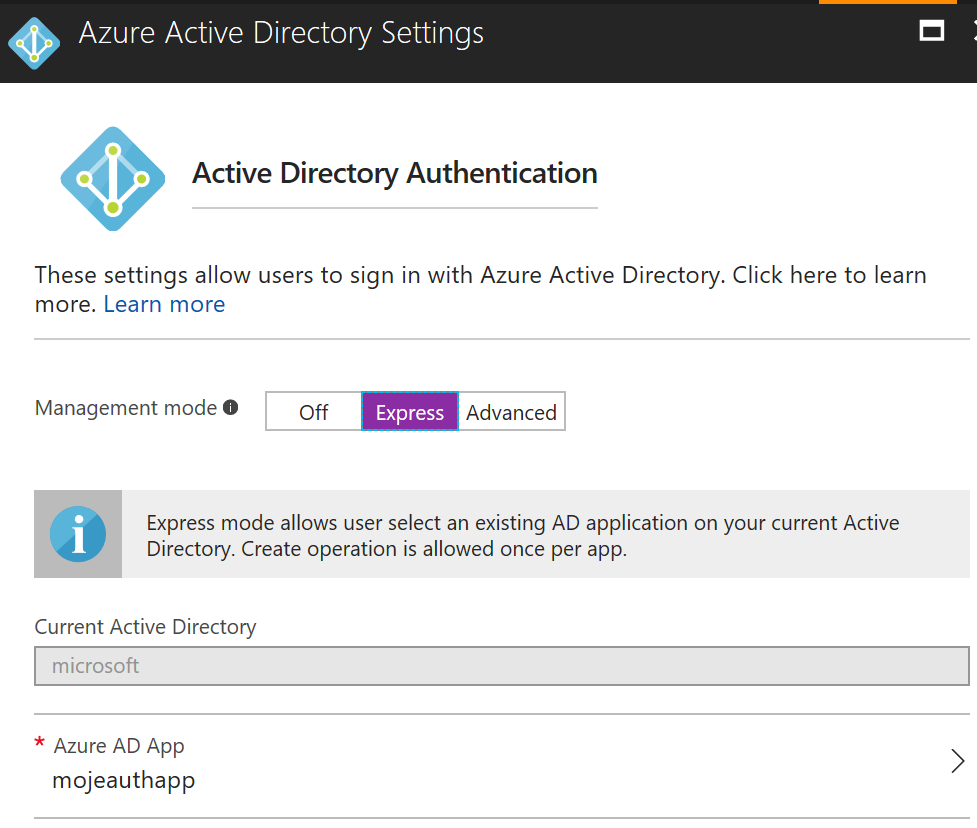
Task: Expand the Azure AD App chevron arrow
Action: 958,761
